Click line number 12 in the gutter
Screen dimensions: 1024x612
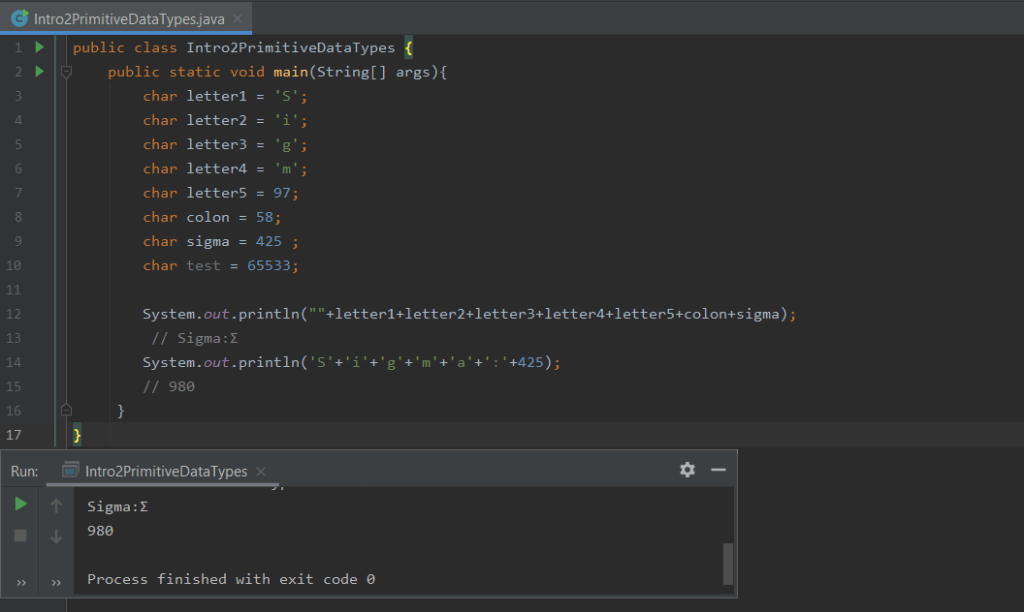[x=14, y=314]
